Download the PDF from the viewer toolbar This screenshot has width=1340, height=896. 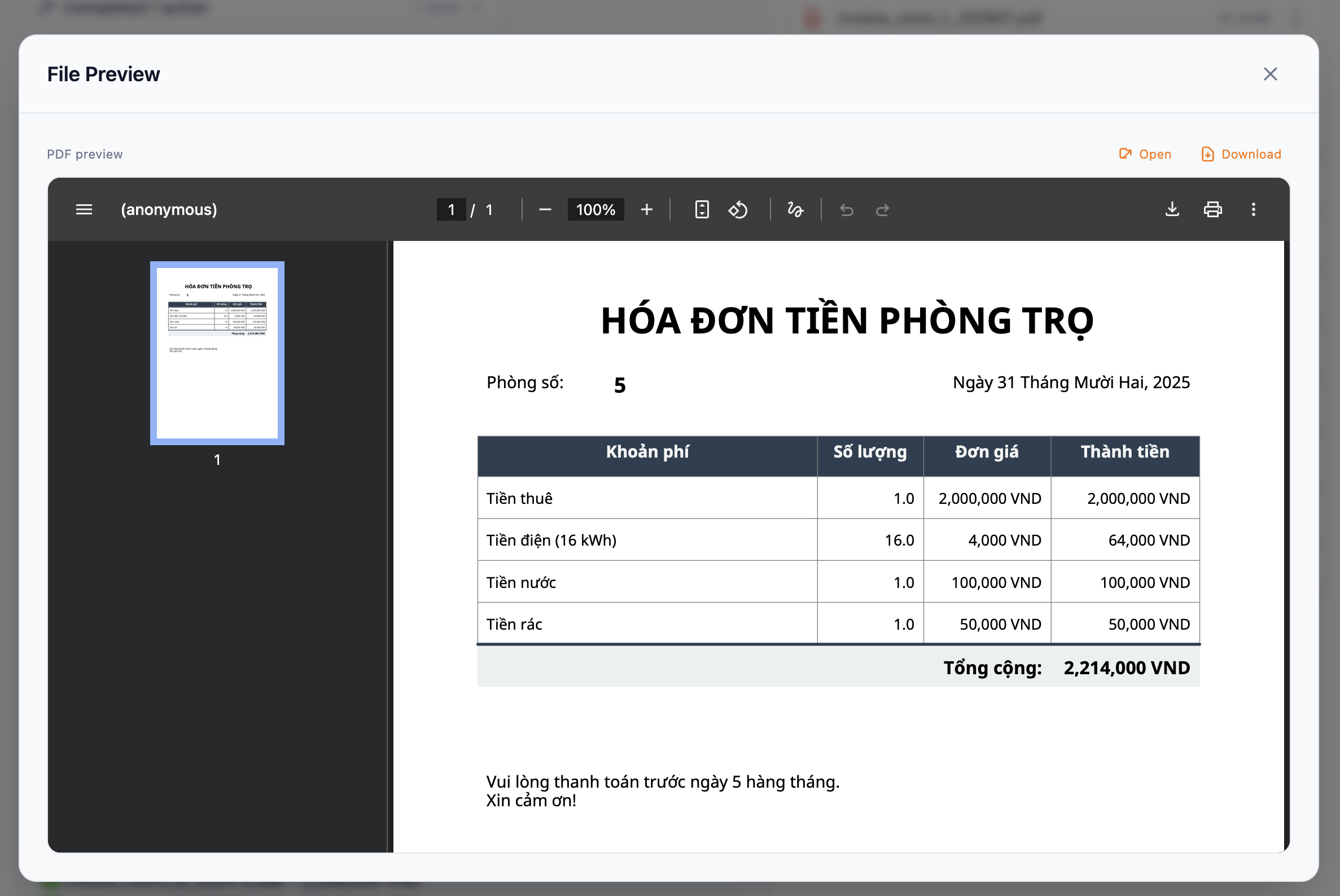[1172, 209]
